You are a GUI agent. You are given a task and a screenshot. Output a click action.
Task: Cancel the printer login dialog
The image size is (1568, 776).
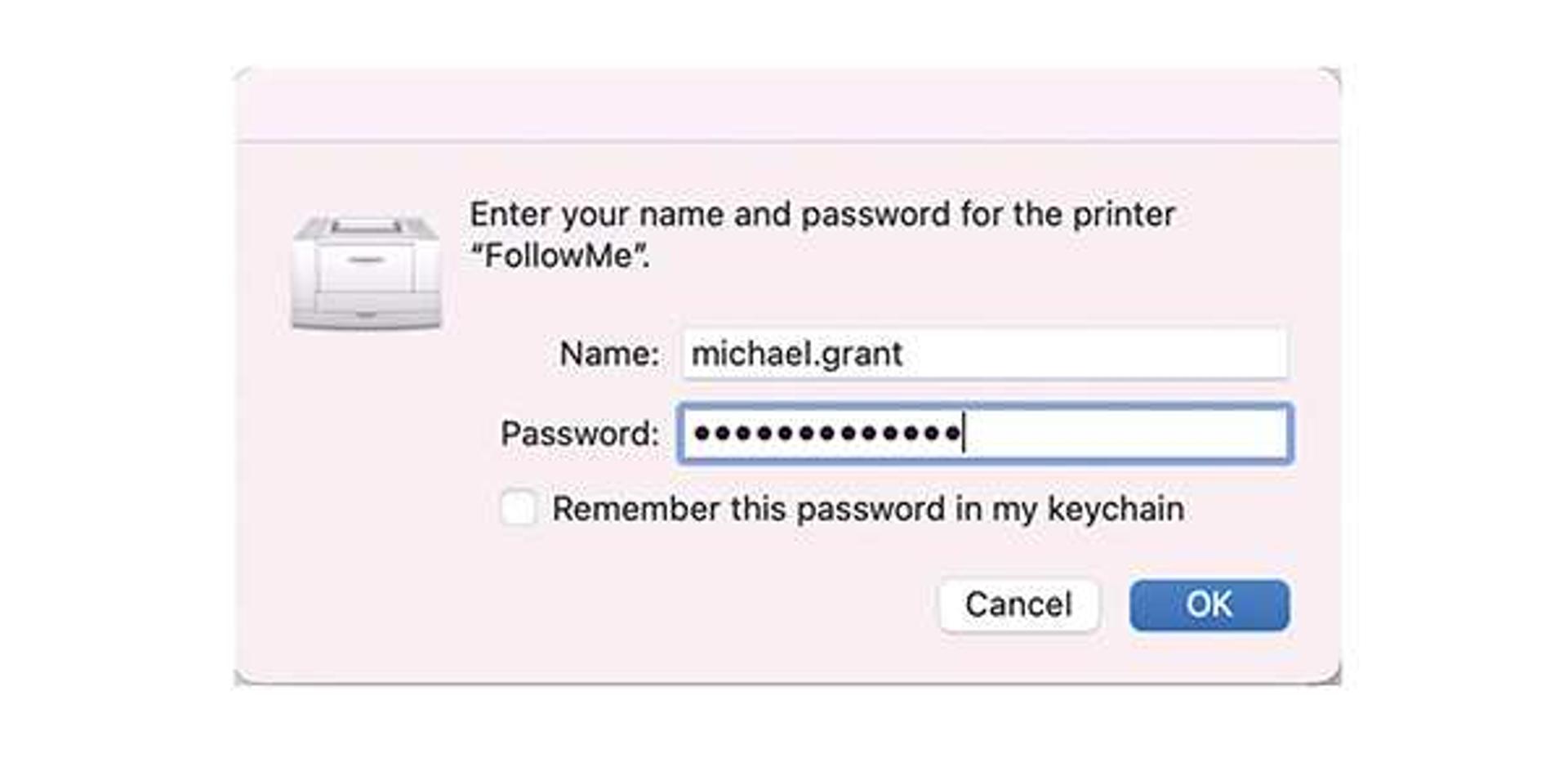coord(1018,605)
